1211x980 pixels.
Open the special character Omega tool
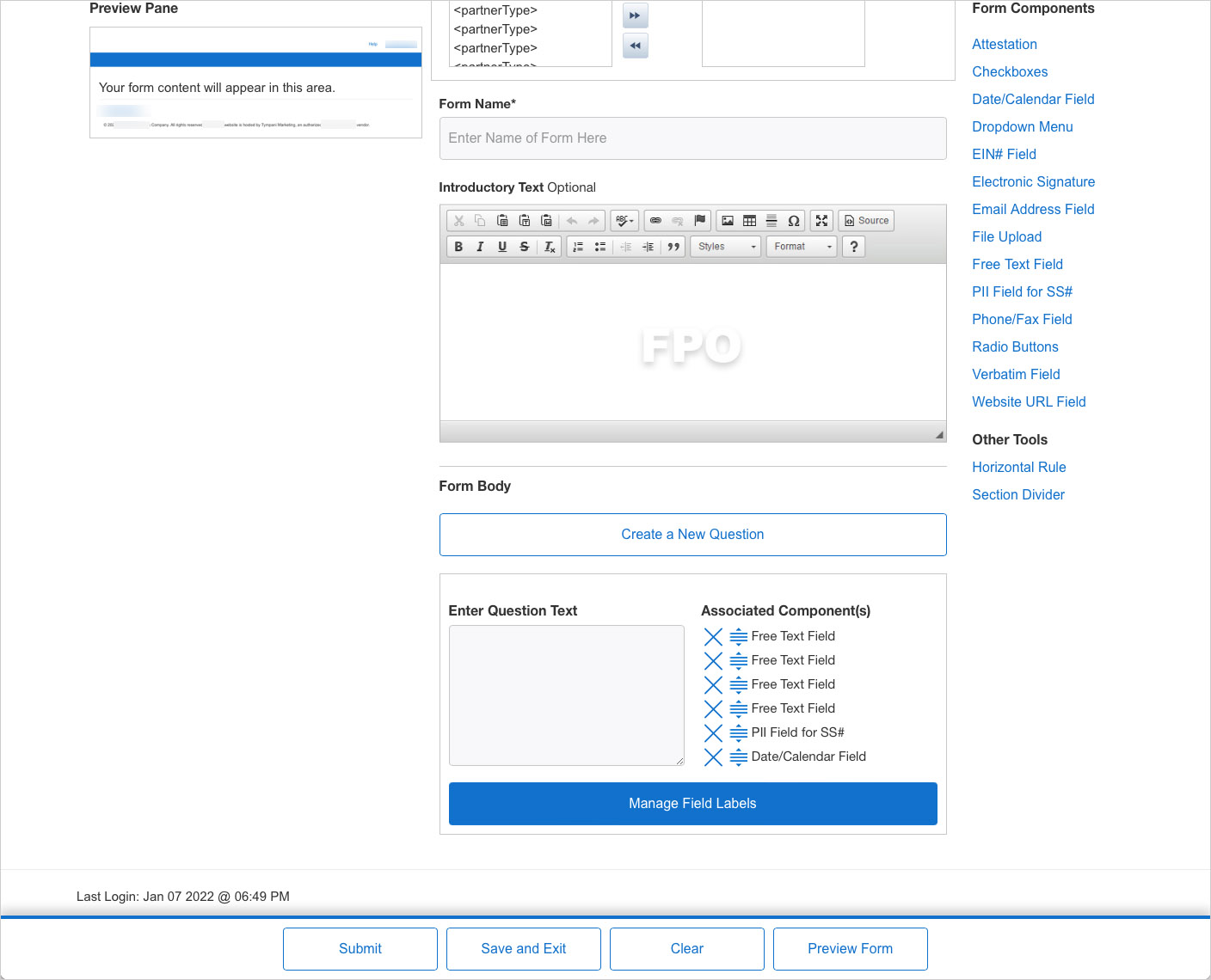(793, 221)
